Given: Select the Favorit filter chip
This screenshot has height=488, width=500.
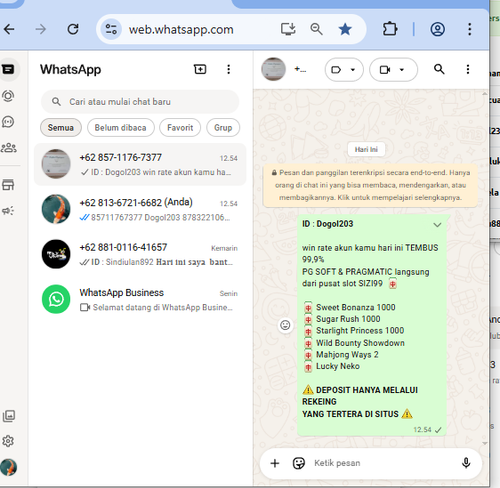Looking at the screenshot, I should [180, 128].
